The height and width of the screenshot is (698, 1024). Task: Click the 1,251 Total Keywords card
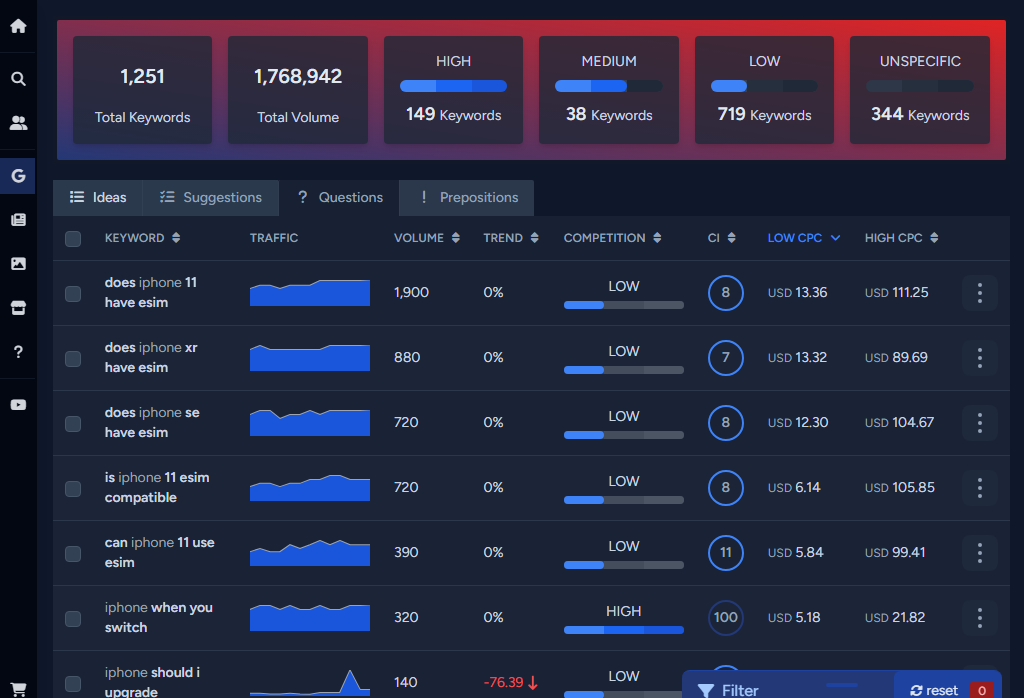click(142, 90)
